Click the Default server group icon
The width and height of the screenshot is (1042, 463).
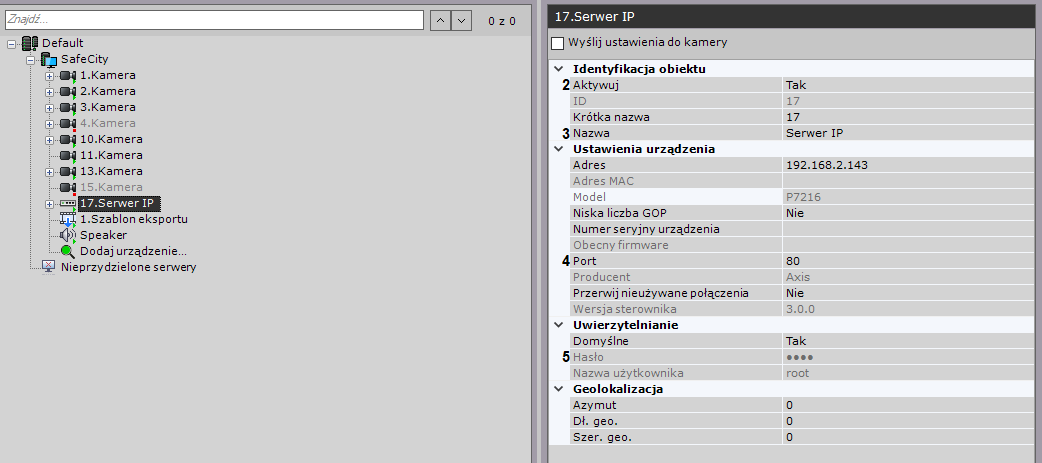29,43
